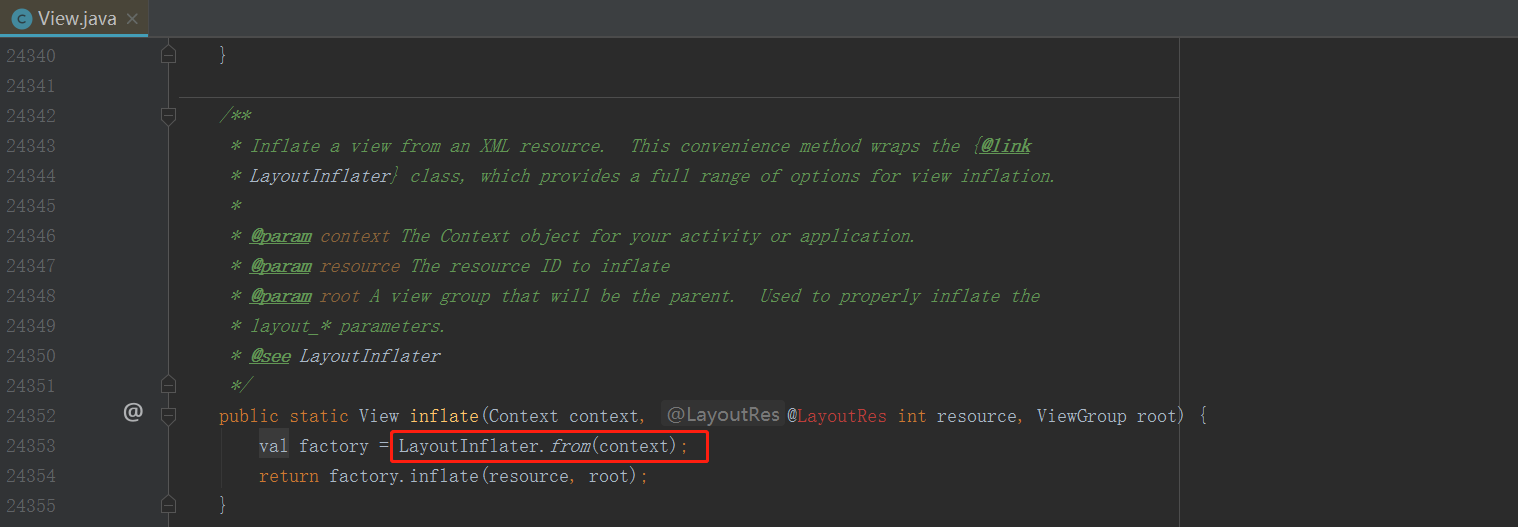Image resolution: width=1518 pixels, height=527 pixels.
Task: Click @param tag before 'root'
Action: [280, 296]
